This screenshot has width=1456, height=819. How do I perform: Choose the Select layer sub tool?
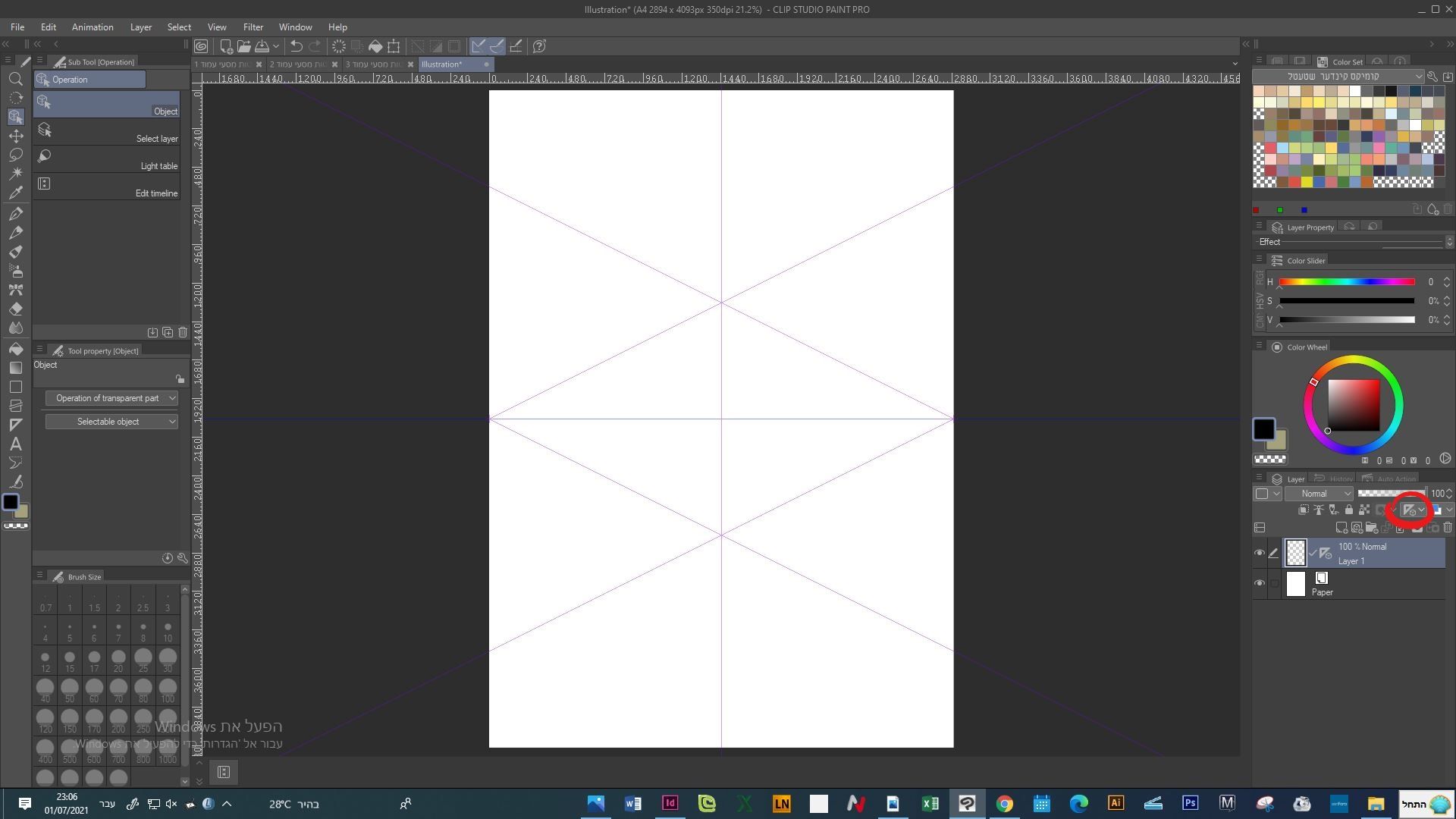[106, 132]
